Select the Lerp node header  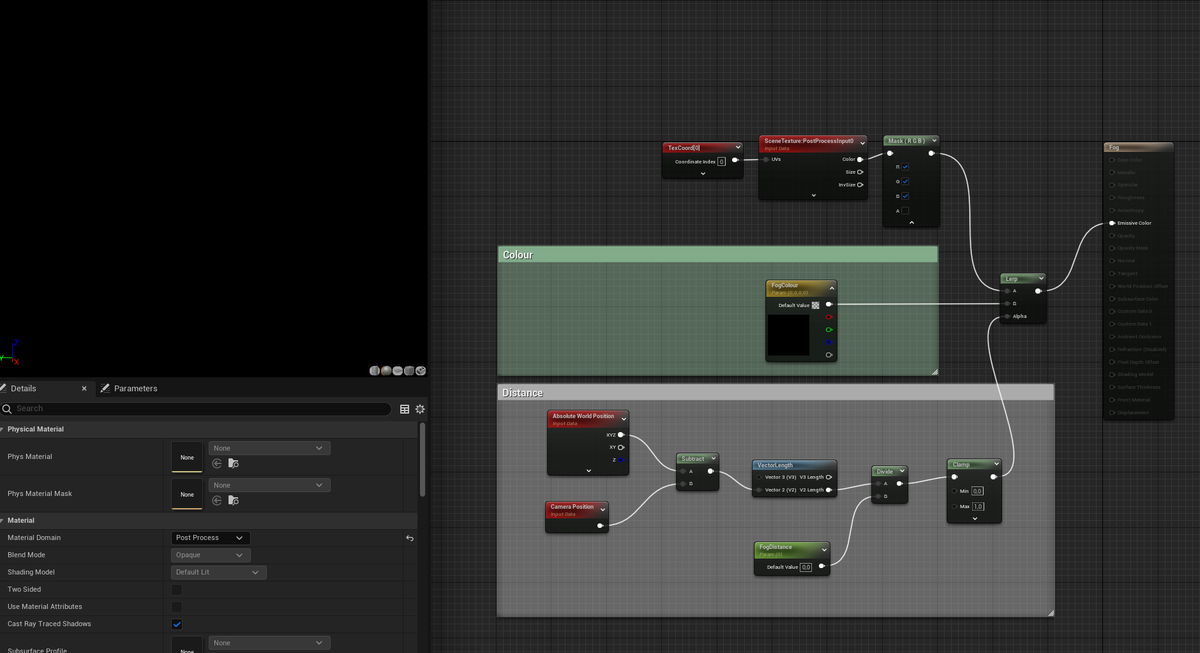point(1023,278)
